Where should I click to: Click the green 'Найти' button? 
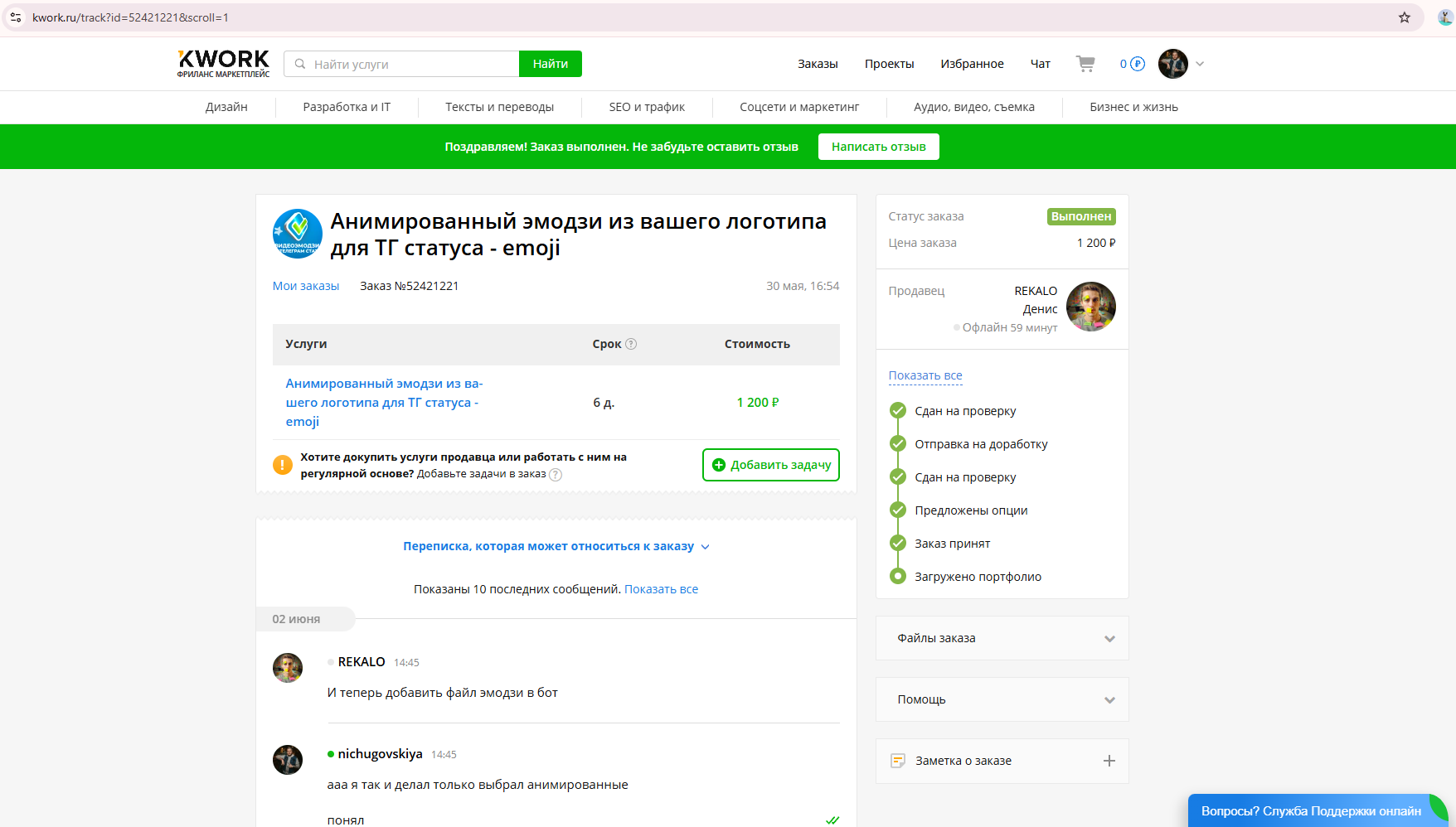(551, 64)
